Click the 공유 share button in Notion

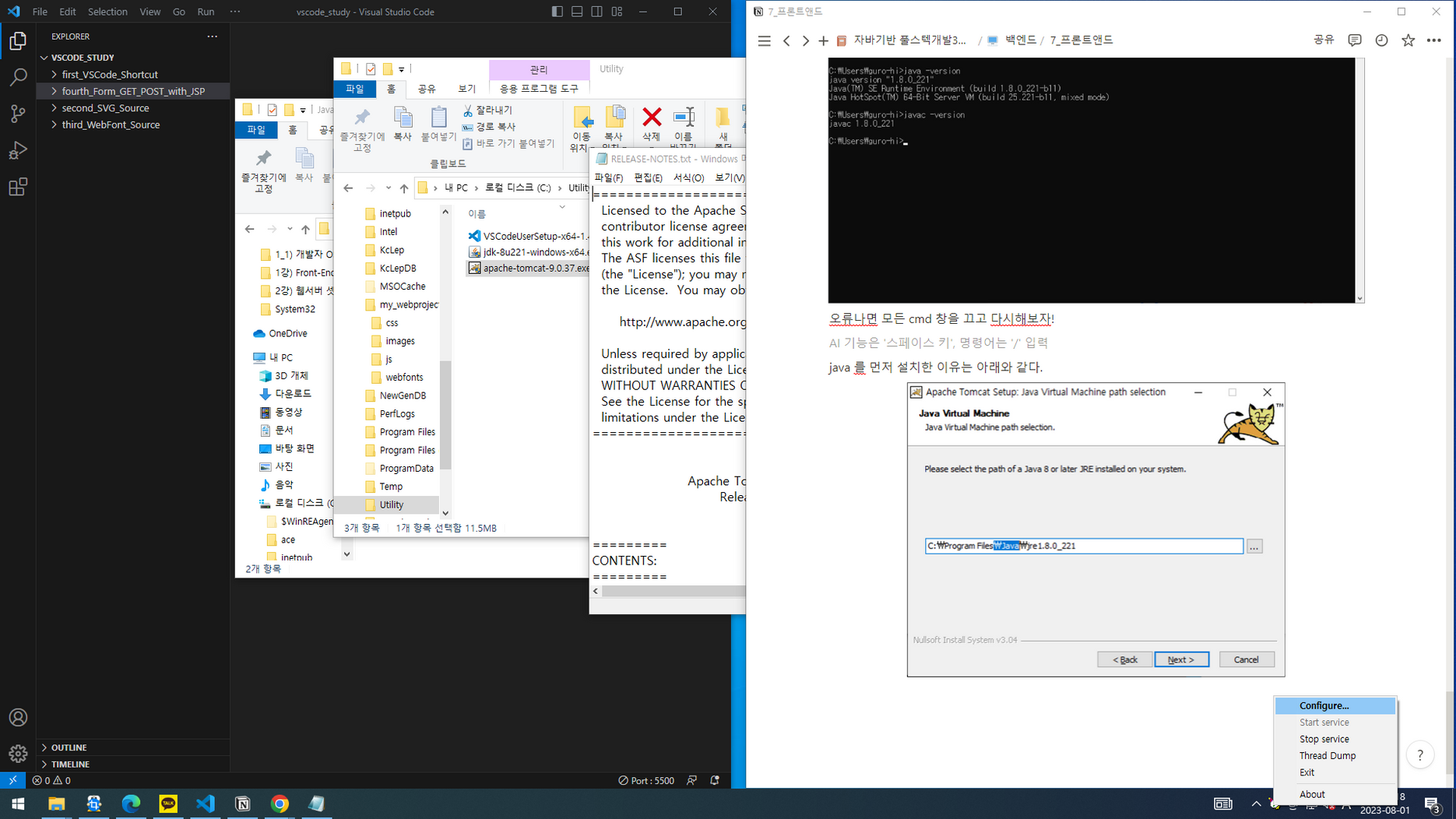1324,40
